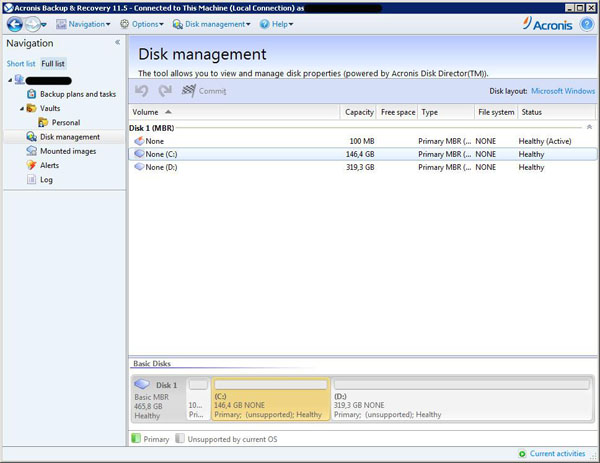Switch to the Full list view
This screenshot has width=600, height=463.
pos(53,64)
